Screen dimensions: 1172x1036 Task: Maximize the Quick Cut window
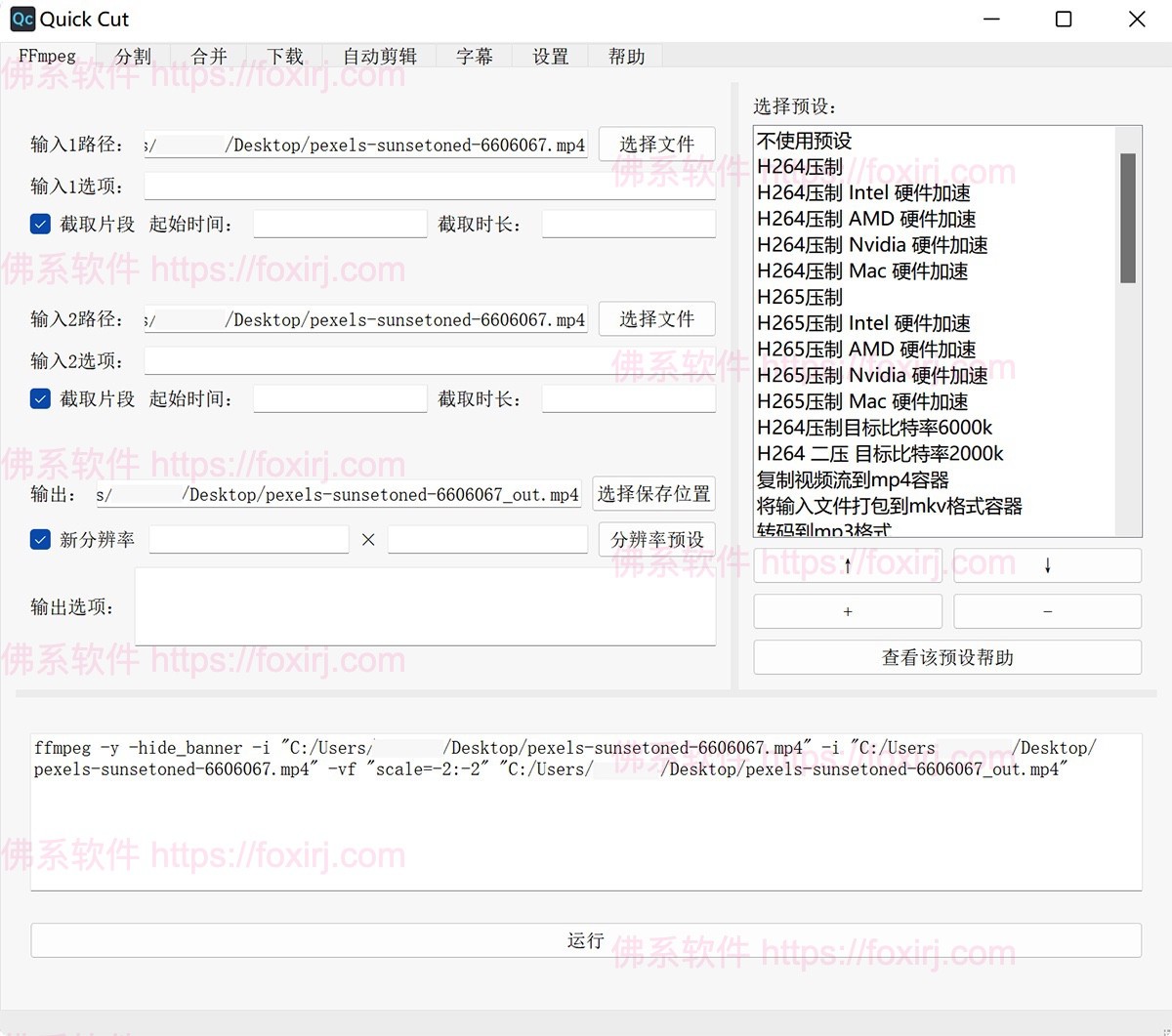click(1064, 20)
